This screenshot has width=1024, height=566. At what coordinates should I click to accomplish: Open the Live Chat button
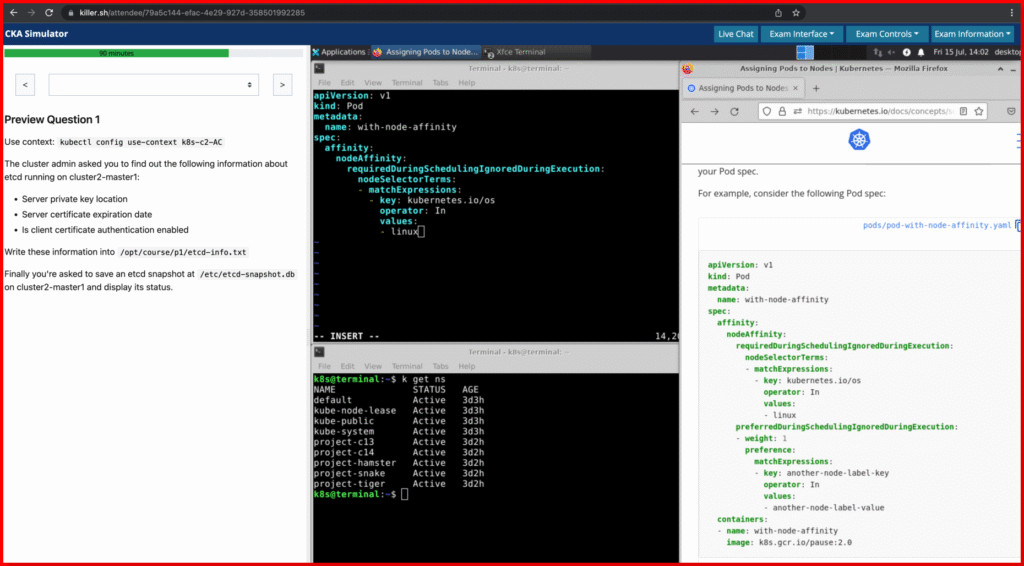tap(735, 34)
